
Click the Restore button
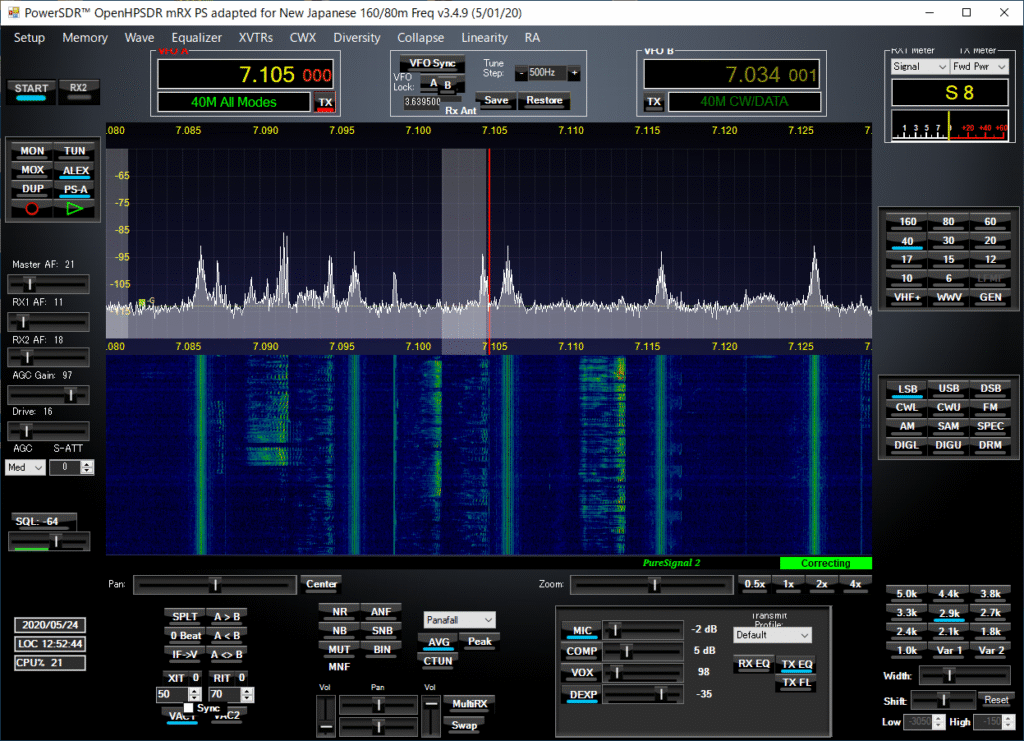(545, 100)
